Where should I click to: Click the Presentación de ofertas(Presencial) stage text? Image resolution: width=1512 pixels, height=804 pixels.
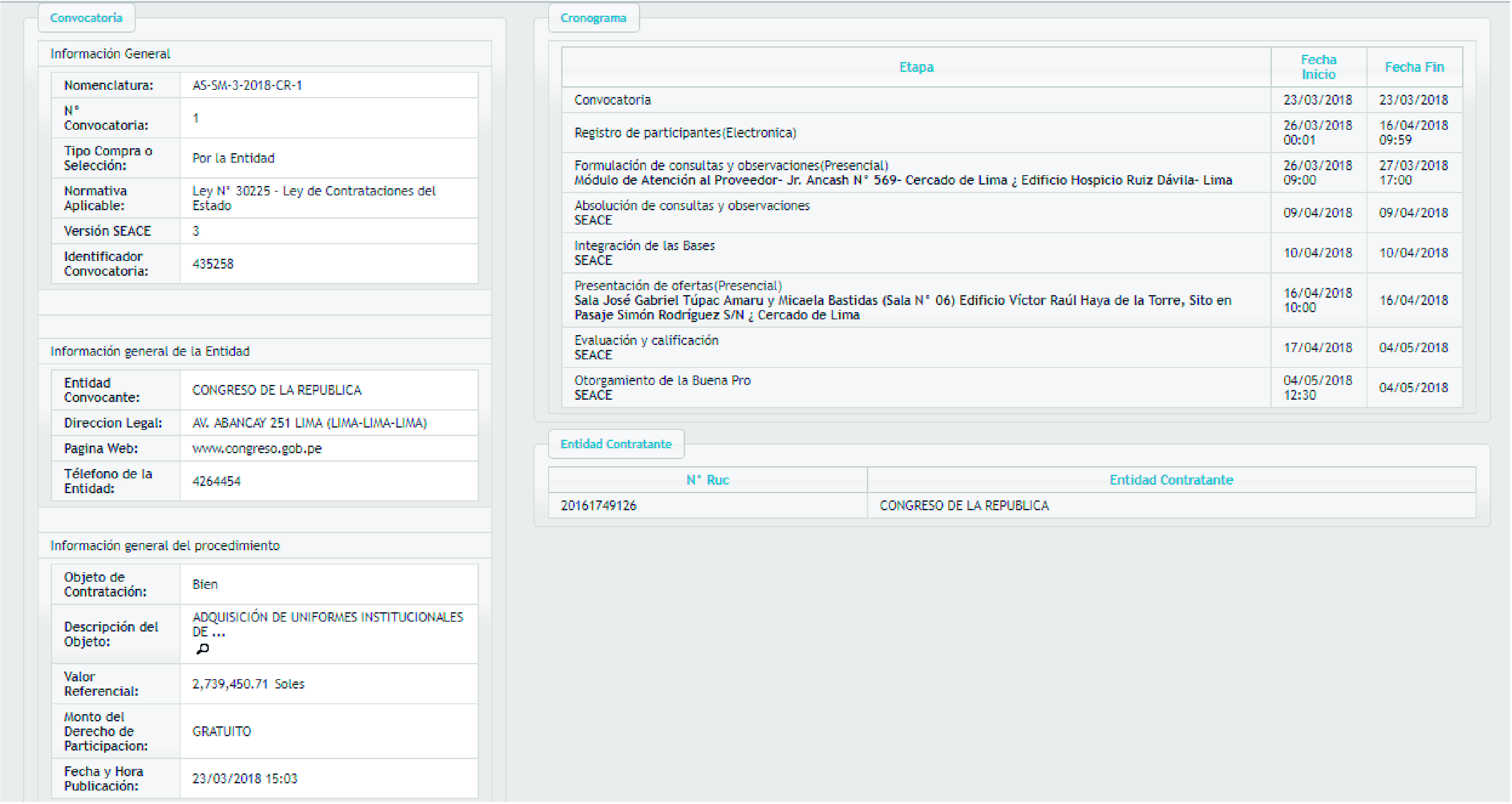tap(677, 285)
